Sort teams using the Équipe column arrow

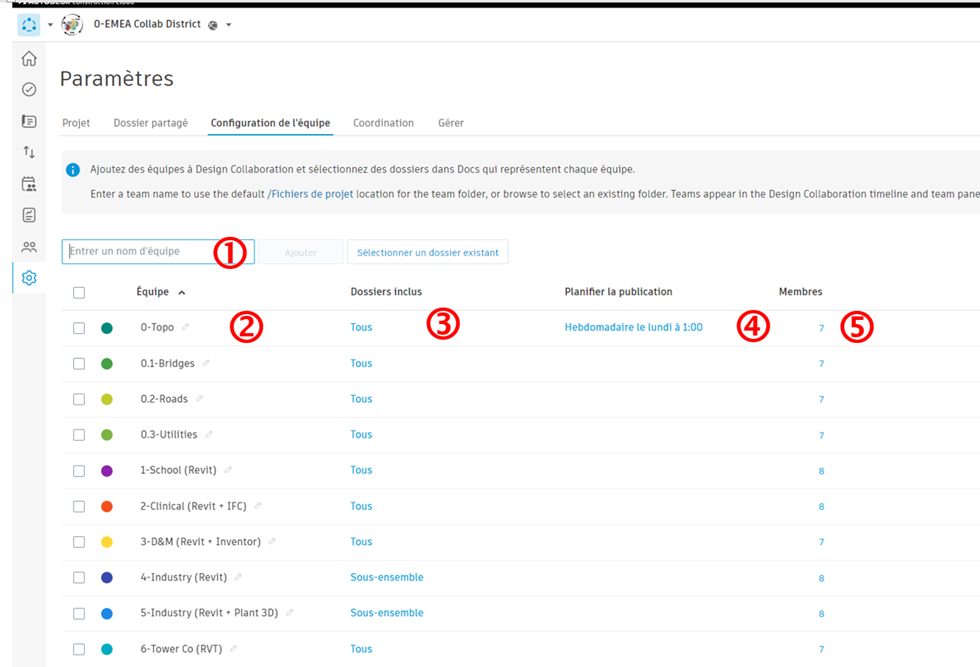coord(182,293)
